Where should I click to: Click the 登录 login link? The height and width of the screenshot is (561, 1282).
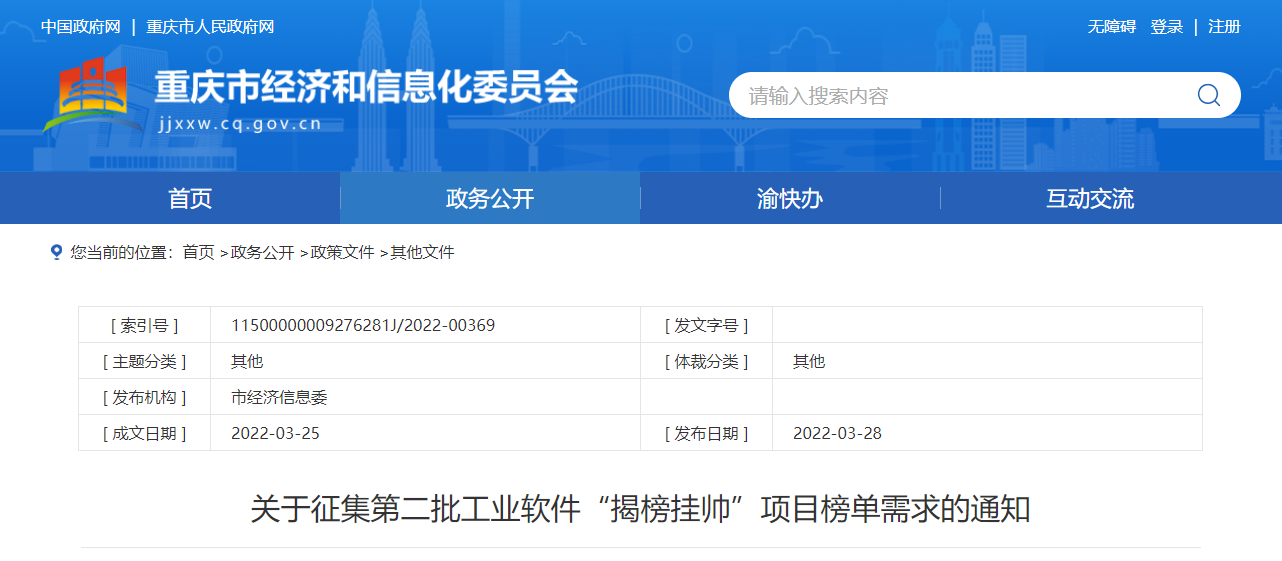(x=1167, y=27)
